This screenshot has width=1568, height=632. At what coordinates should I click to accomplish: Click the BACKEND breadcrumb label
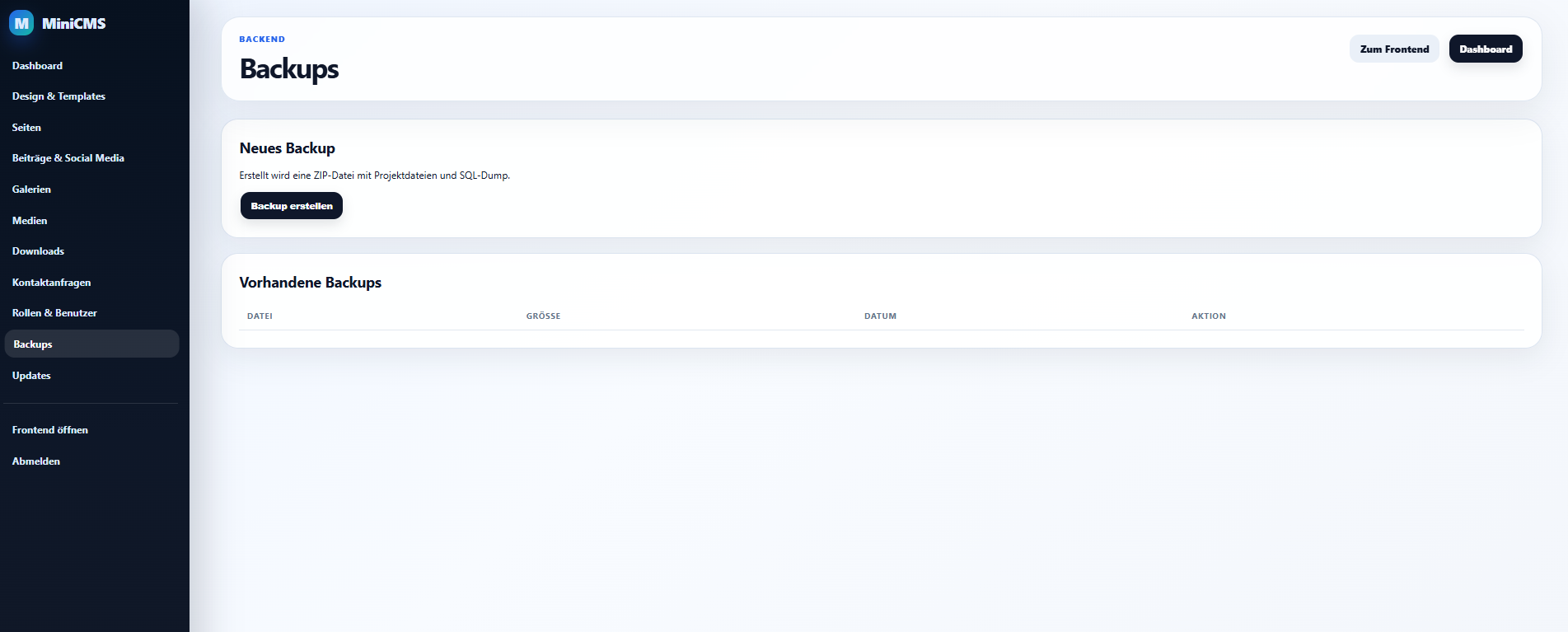(x=262, y=40)
